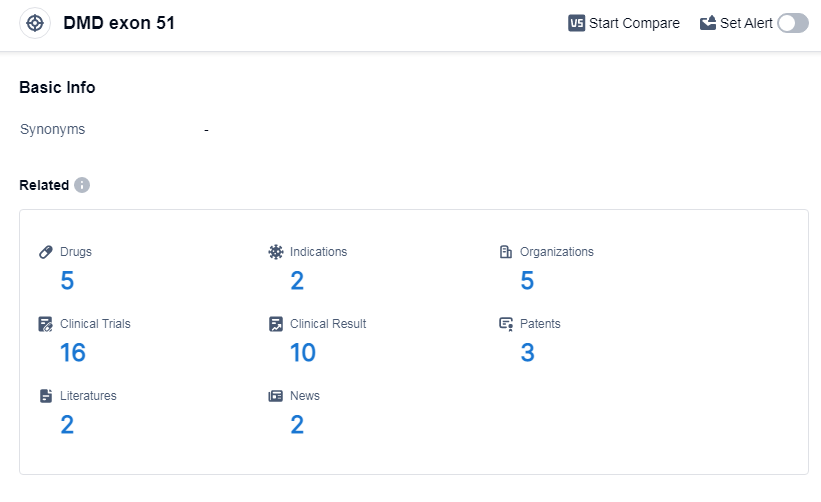Open the 10 Clinical Result count
The width and height of the screenshot is (821, 502).
pyautogui.click(x=303, y=353)
